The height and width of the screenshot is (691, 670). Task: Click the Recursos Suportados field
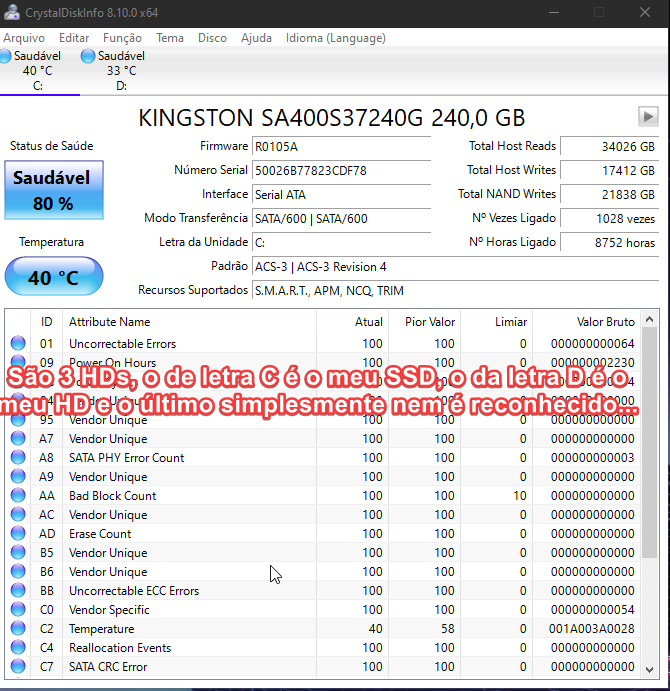455,290
